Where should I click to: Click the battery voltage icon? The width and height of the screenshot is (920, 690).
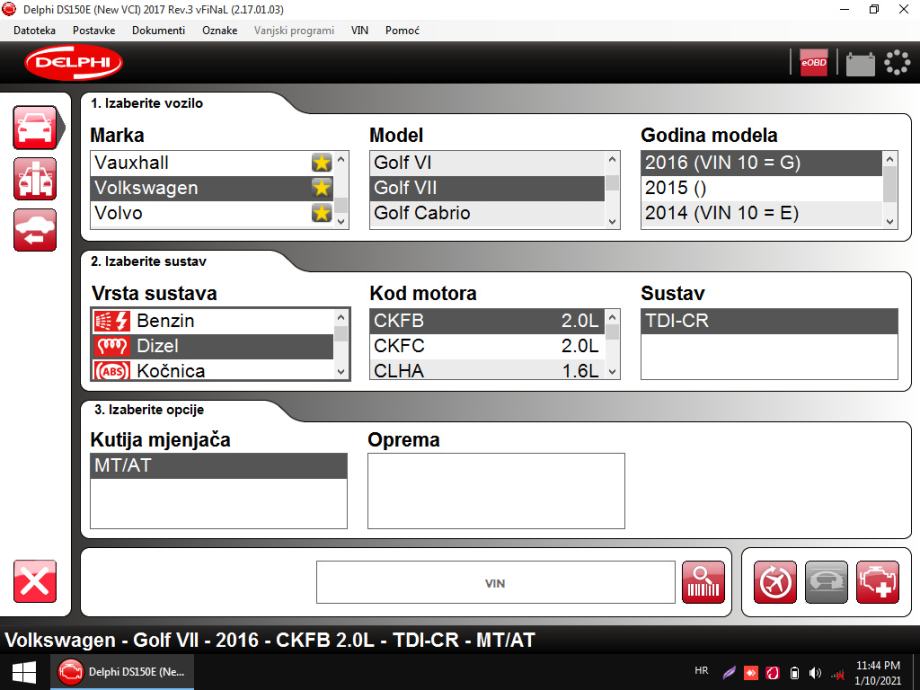860,63
